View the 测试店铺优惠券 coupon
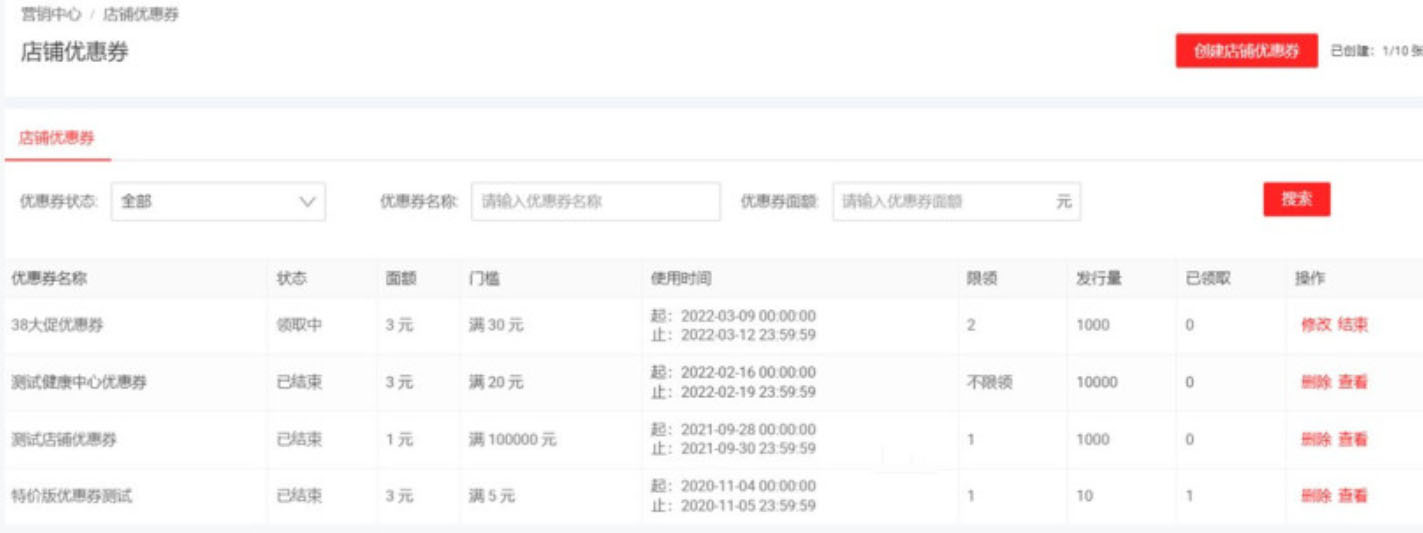The height and width of the screenshot is (533, 1423). pyautogui.click(x=1352, y=439)
